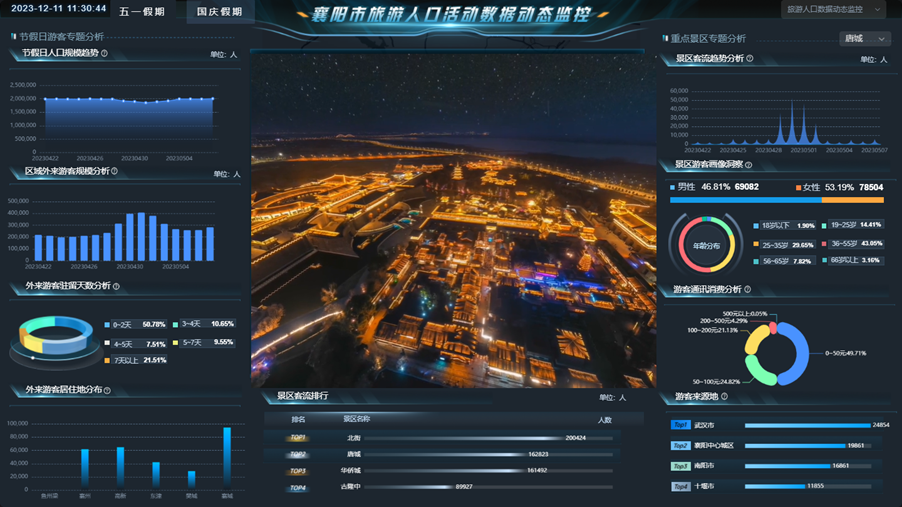Viewport: 902px width, 507px height.
Task: Click the blue 男性 gender ratio bar
Action: (745, 200)
